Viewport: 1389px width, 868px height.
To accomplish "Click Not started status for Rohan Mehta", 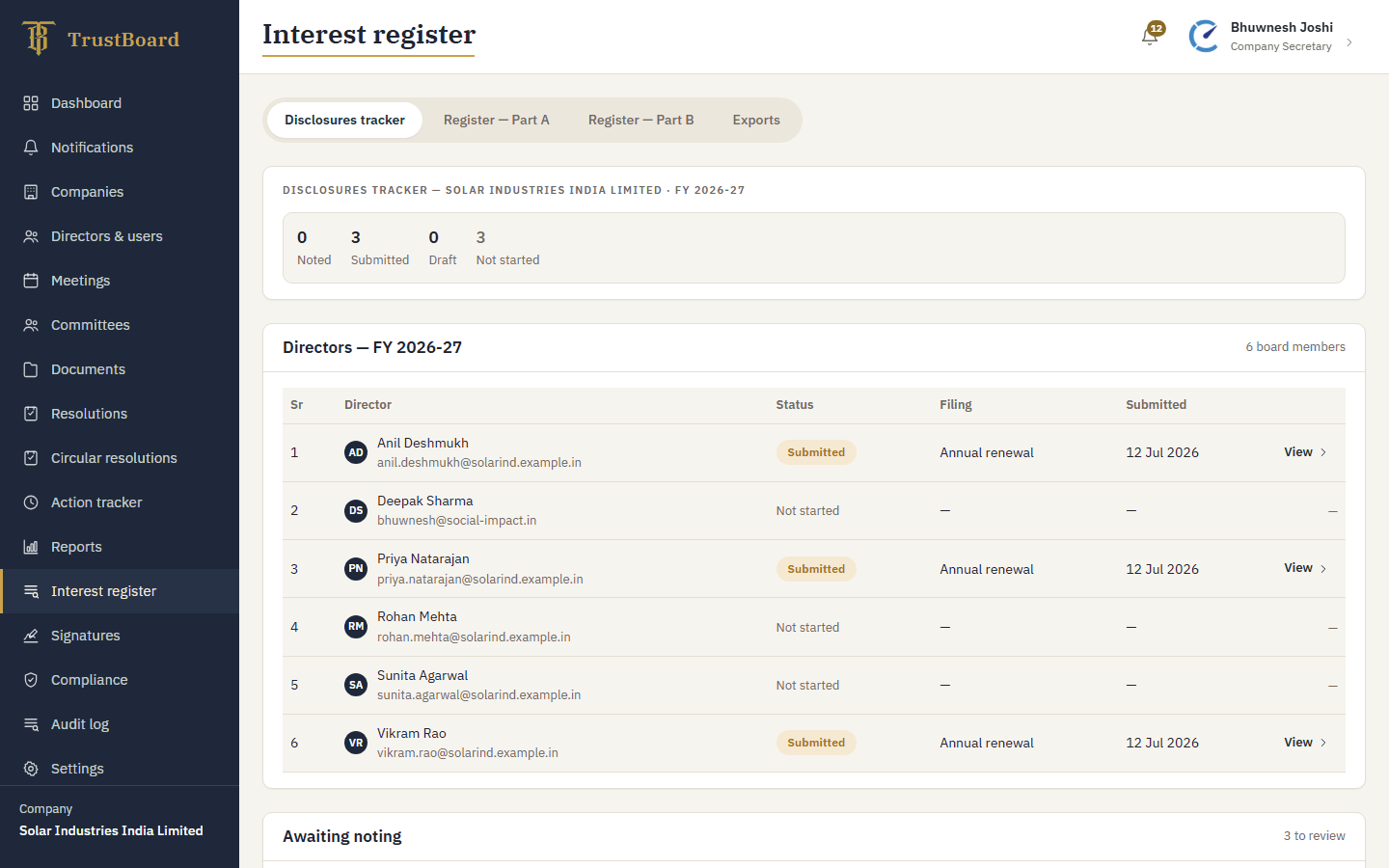I will (x=807, y=628).
